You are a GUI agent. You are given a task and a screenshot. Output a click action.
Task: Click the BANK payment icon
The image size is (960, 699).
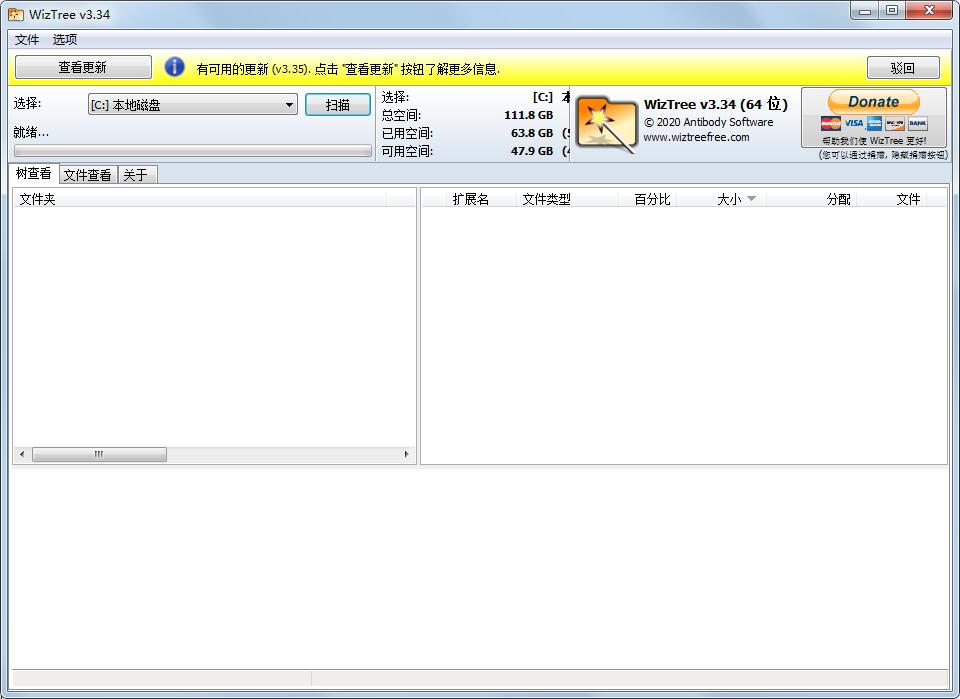point(917,124)
